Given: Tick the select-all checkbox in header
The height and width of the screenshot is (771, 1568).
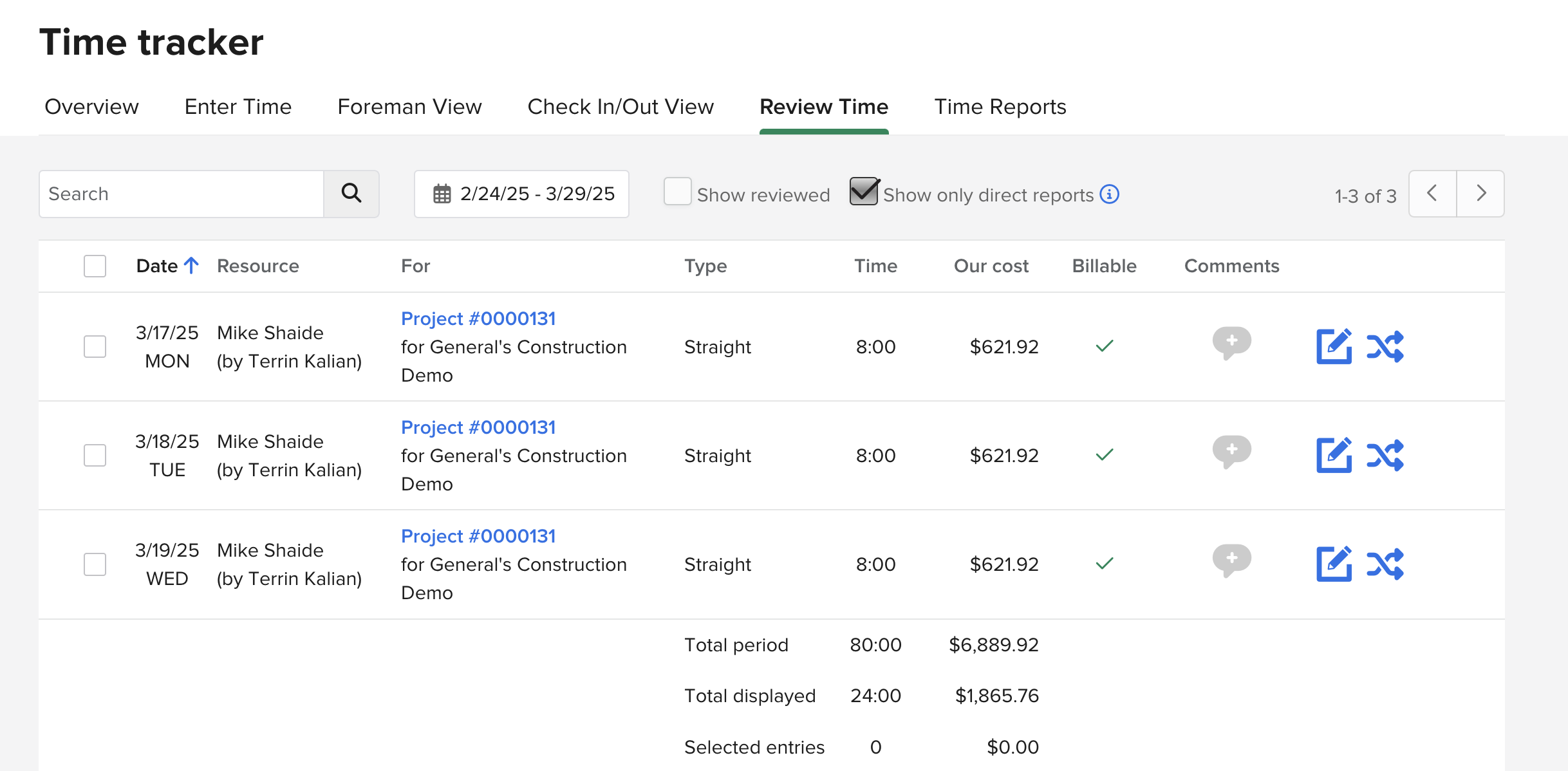Looking at the screenshot, I should (95, 266).
